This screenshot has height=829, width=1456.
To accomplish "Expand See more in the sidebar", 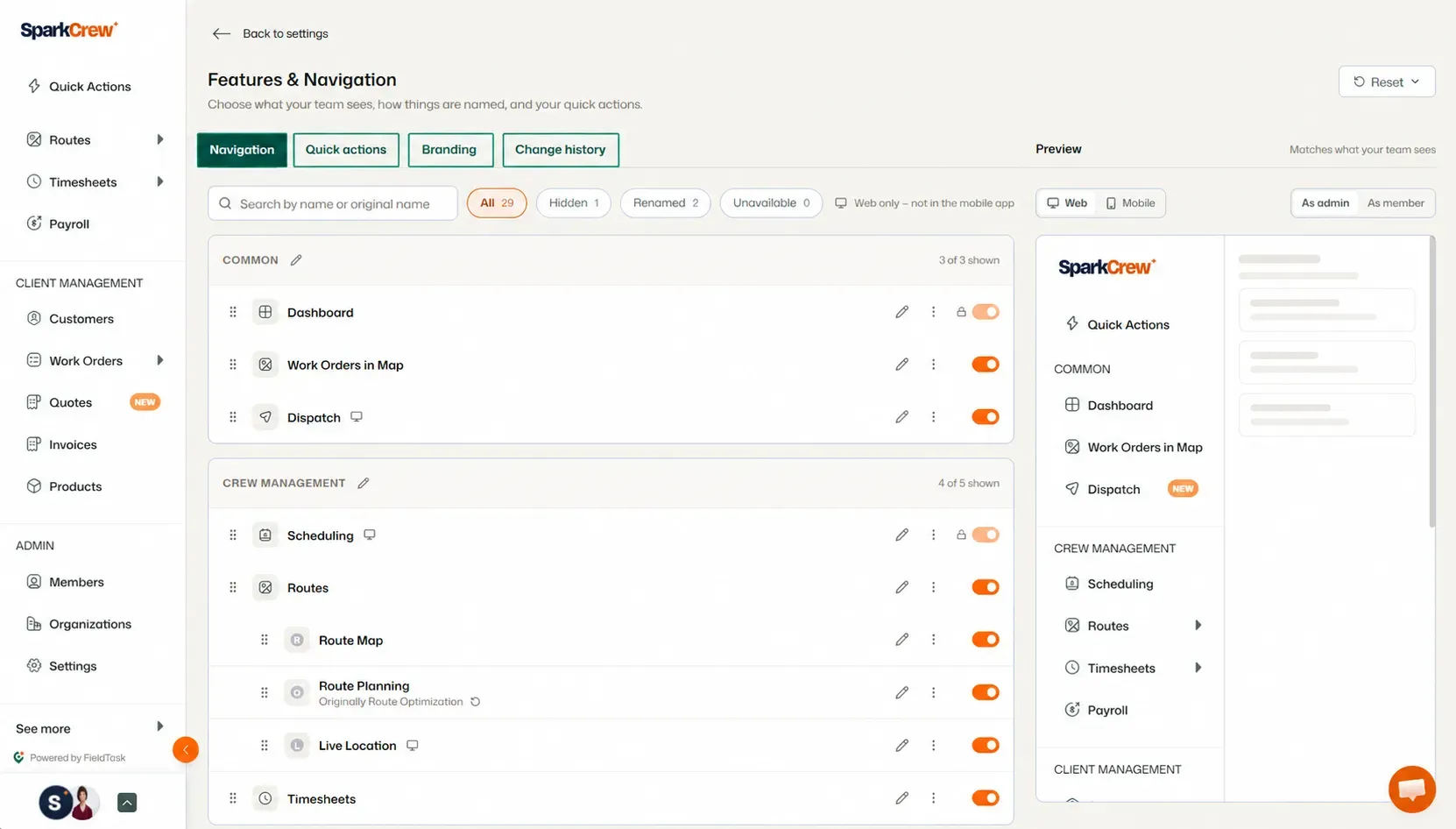I will coord(159,726).
